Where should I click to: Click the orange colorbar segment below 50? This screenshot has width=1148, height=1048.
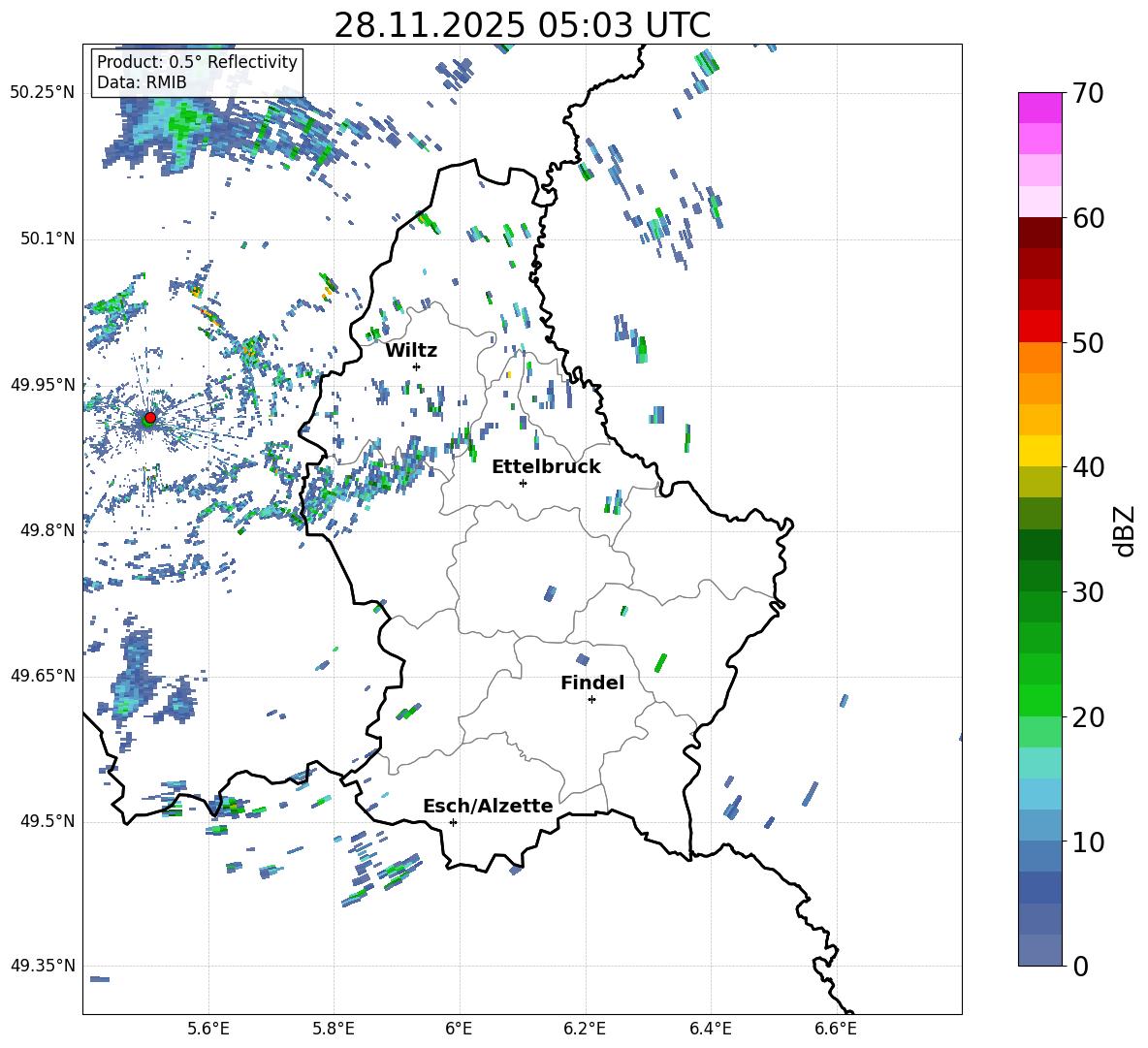point(1039,358)
